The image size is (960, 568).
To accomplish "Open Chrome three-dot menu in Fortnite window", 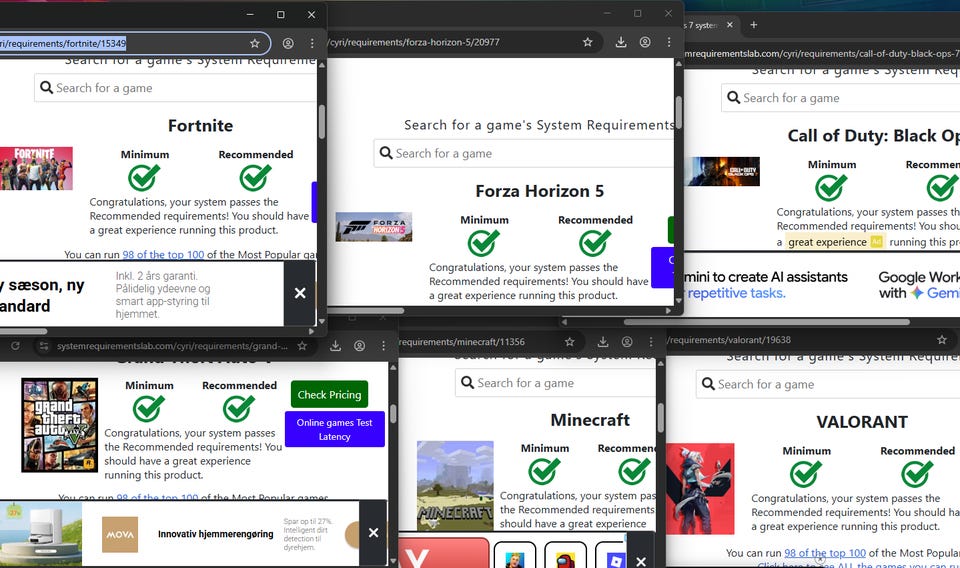I will pyautogui.click(x=312, y=44).
